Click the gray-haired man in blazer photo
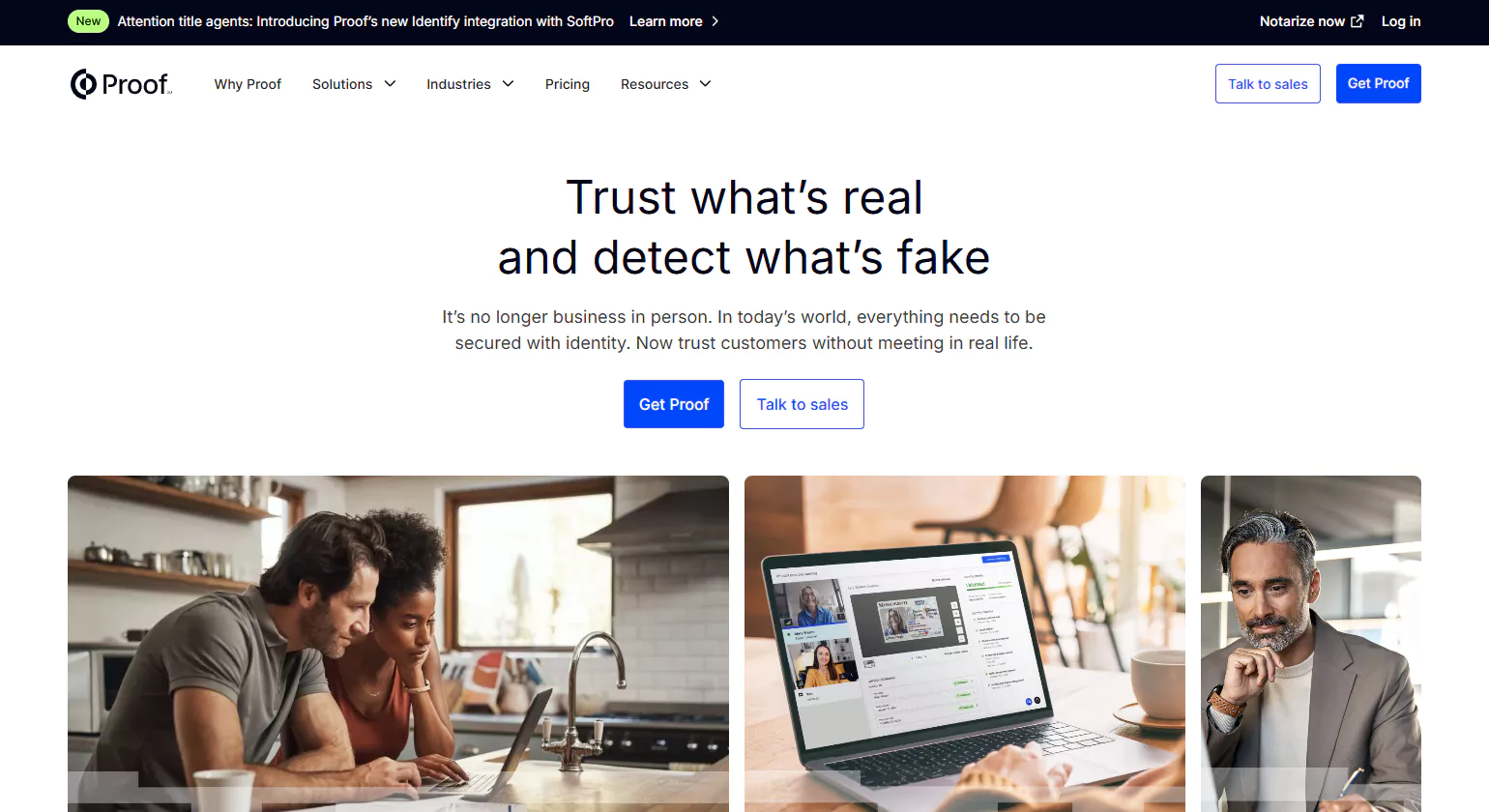 1311,644
